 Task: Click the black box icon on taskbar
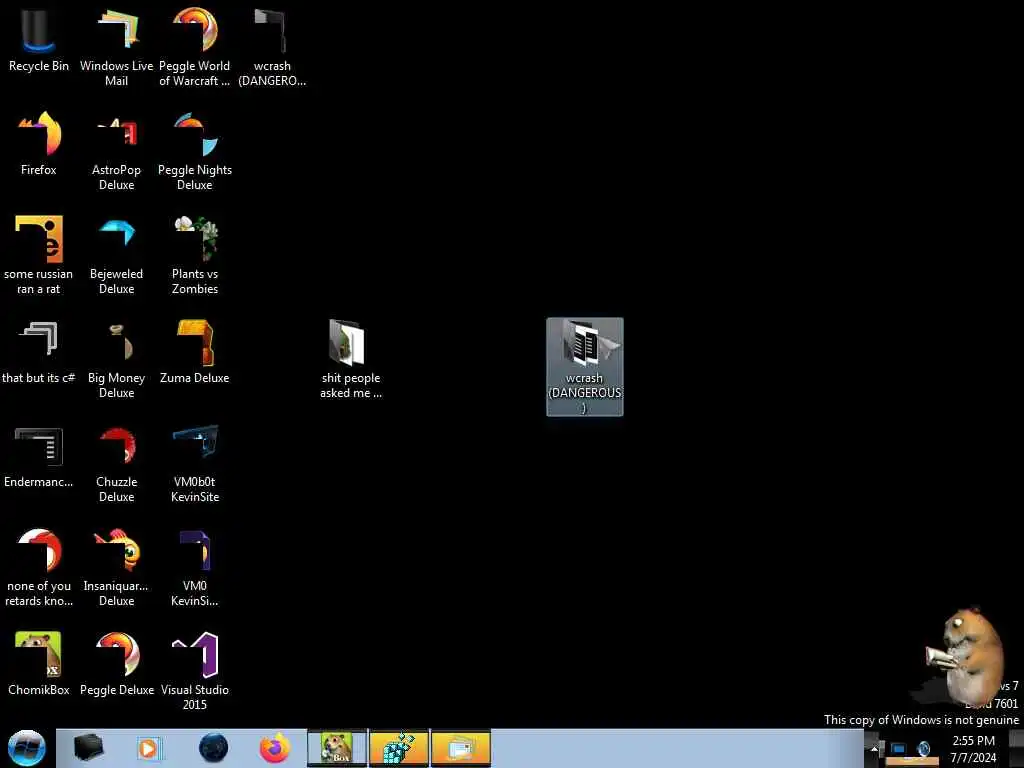pos(88,748)
